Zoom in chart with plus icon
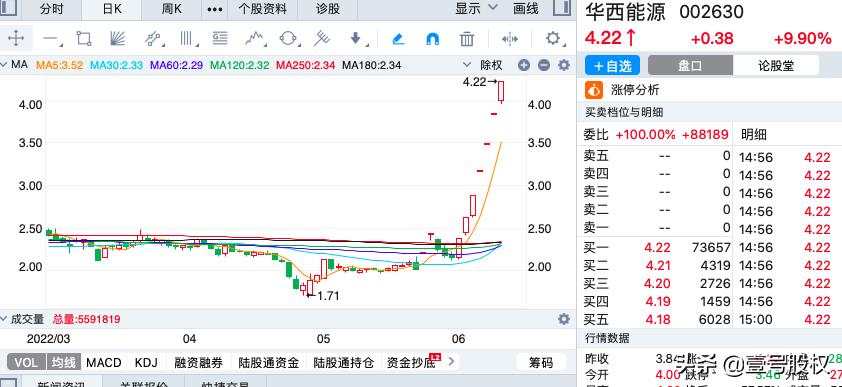Image resolution: width=842 pixels, height=387 pixels. point(524,65)
